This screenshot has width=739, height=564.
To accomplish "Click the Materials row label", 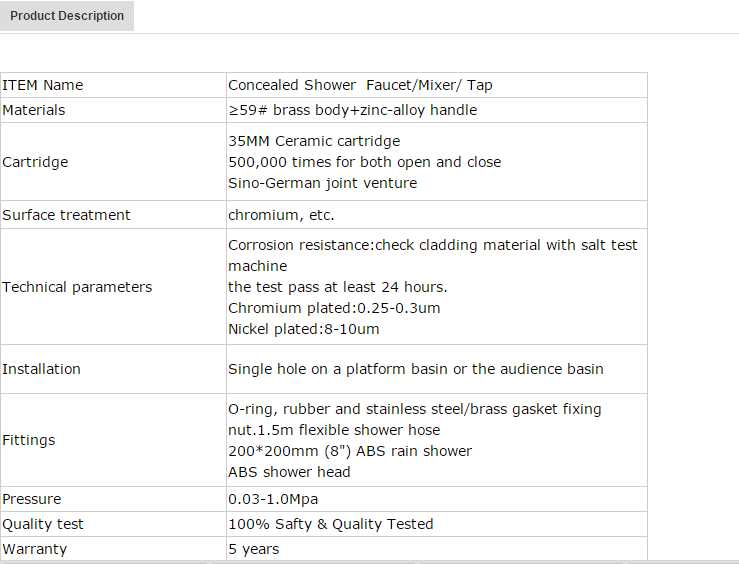I will pos(34,110).
